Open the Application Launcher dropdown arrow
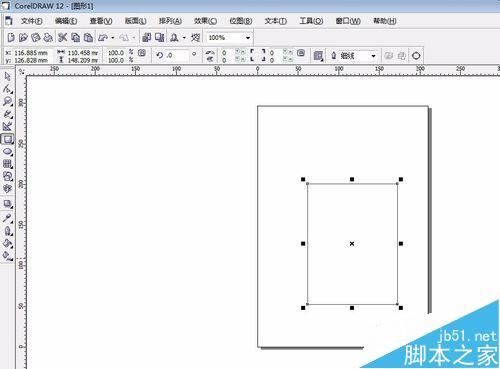Image resolution: width=500 pixels, height=369 pixels. coord(184,38)
